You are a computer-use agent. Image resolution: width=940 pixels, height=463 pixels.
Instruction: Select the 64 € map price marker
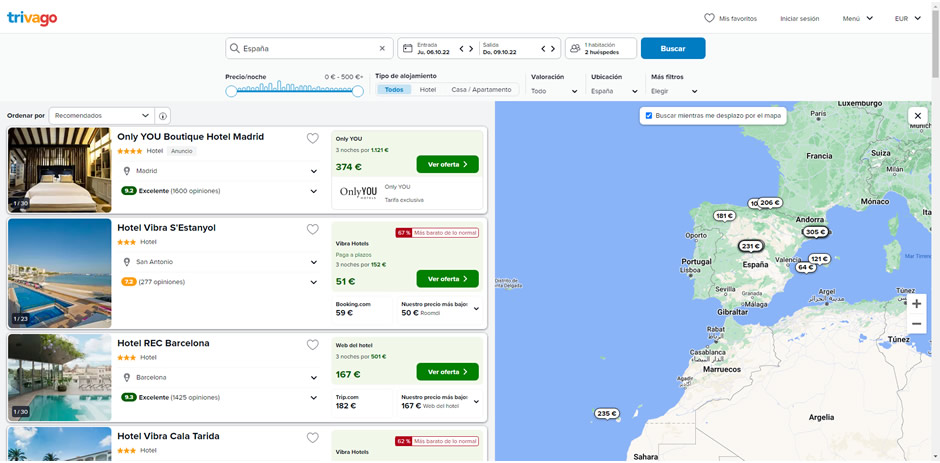[806, 267]
